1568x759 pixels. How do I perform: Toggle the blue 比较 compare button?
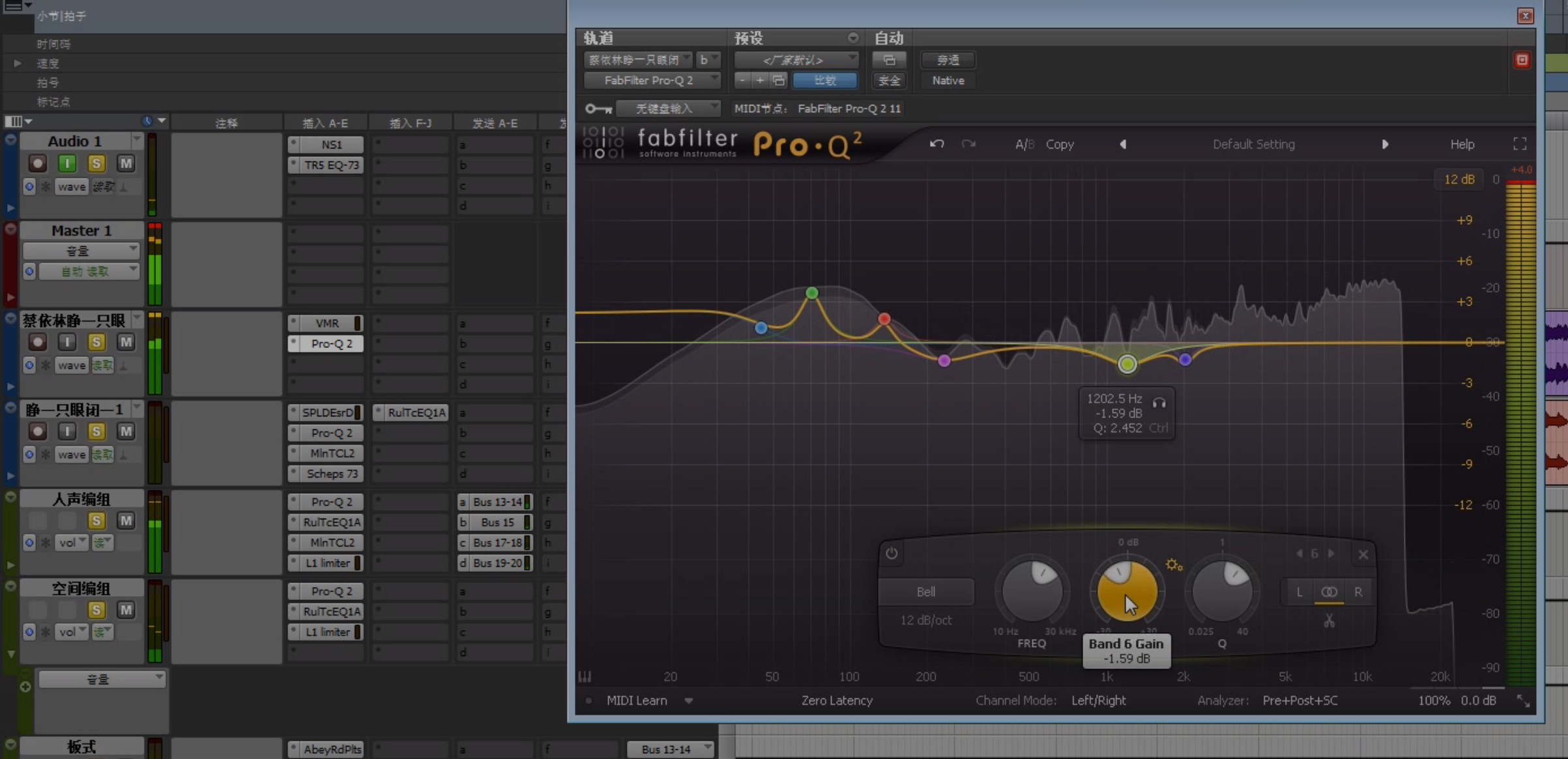[824, 80]
